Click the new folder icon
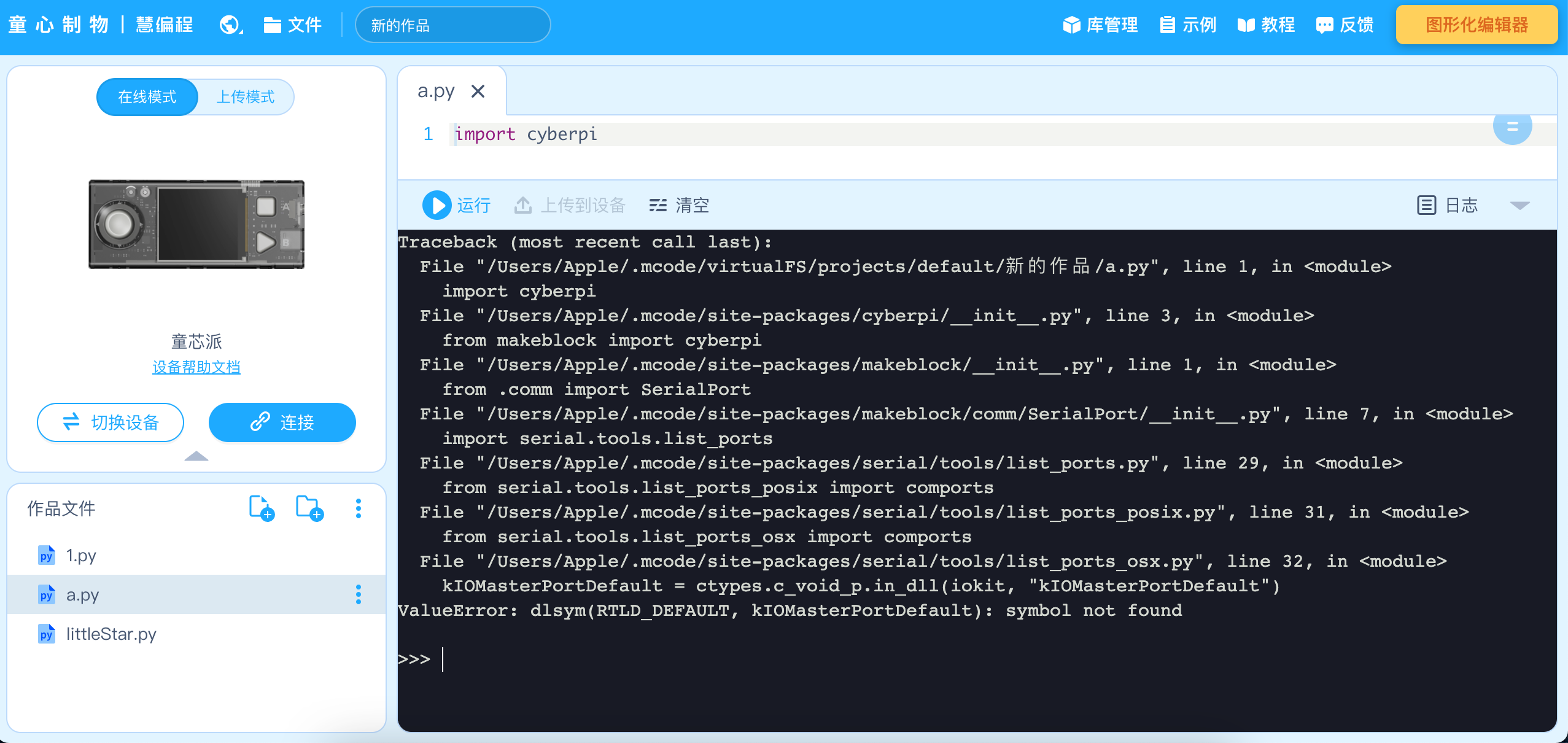 [309, 508]
